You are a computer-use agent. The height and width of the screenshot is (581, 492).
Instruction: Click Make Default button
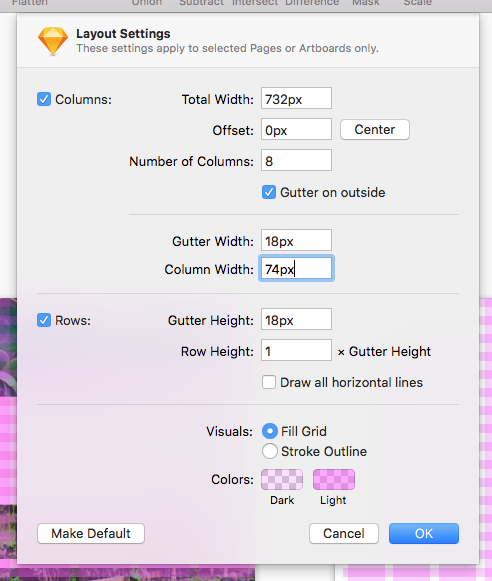click(x=91, y=534)
